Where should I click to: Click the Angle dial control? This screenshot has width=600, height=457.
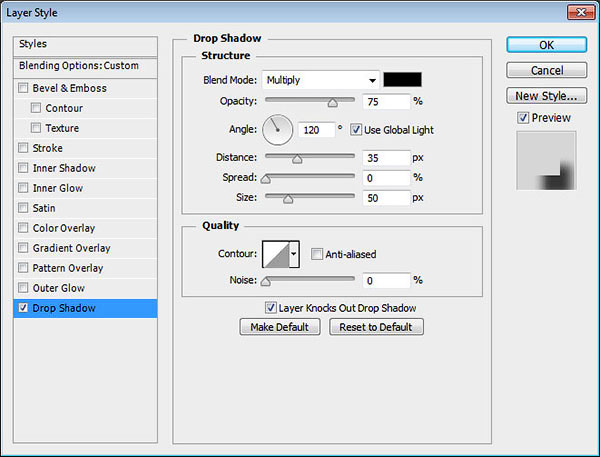[277, 130]
